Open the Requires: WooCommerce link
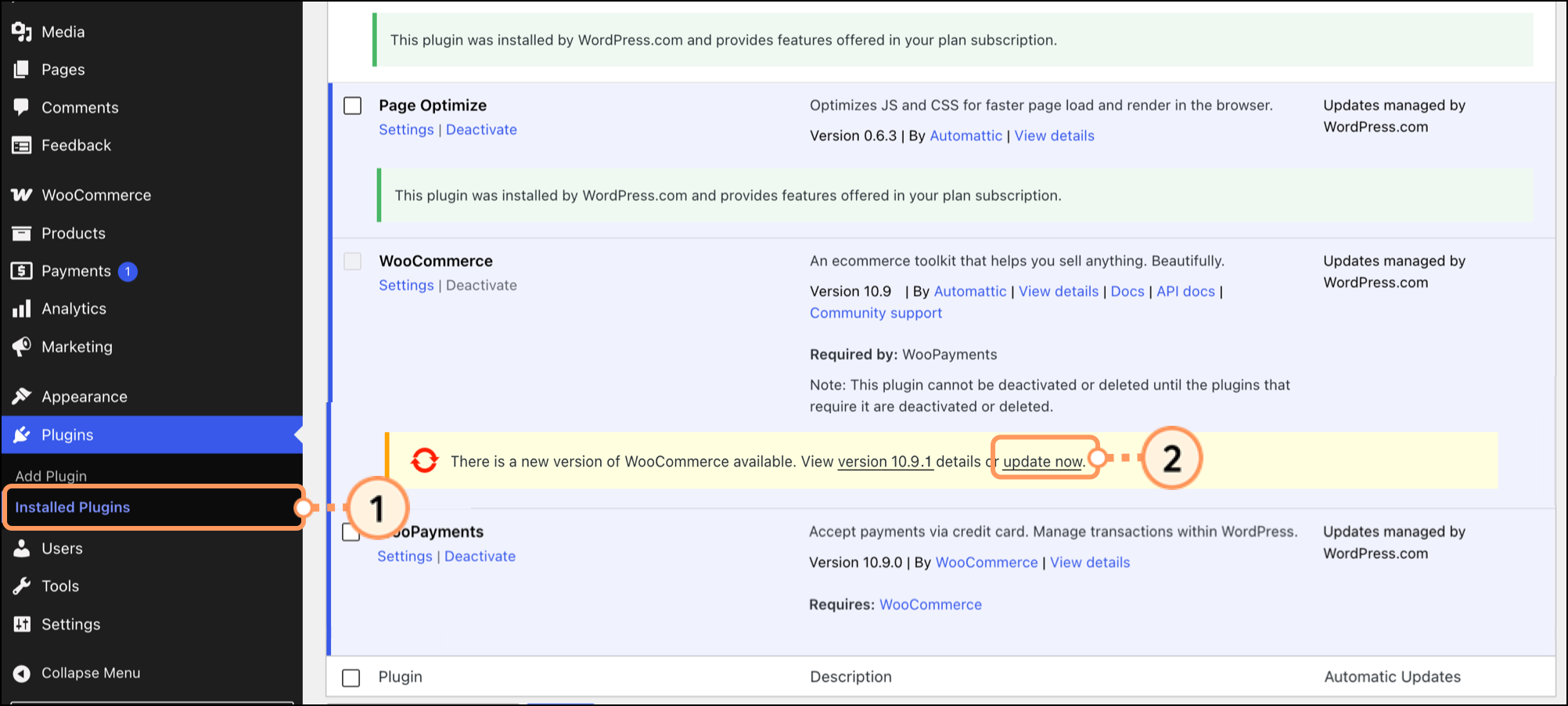1568x706 pixels. [x=930, y=605]
